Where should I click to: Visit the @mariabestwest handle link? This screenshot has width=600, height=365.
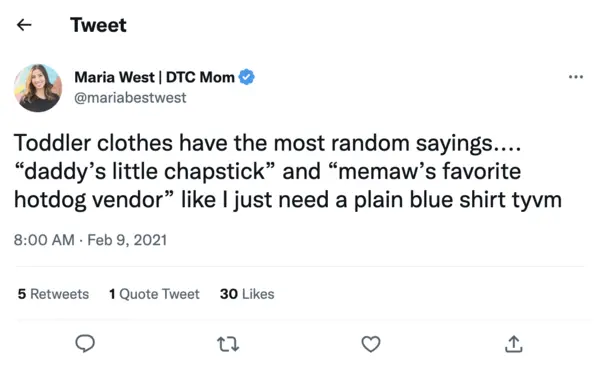(x=130, y=98)
